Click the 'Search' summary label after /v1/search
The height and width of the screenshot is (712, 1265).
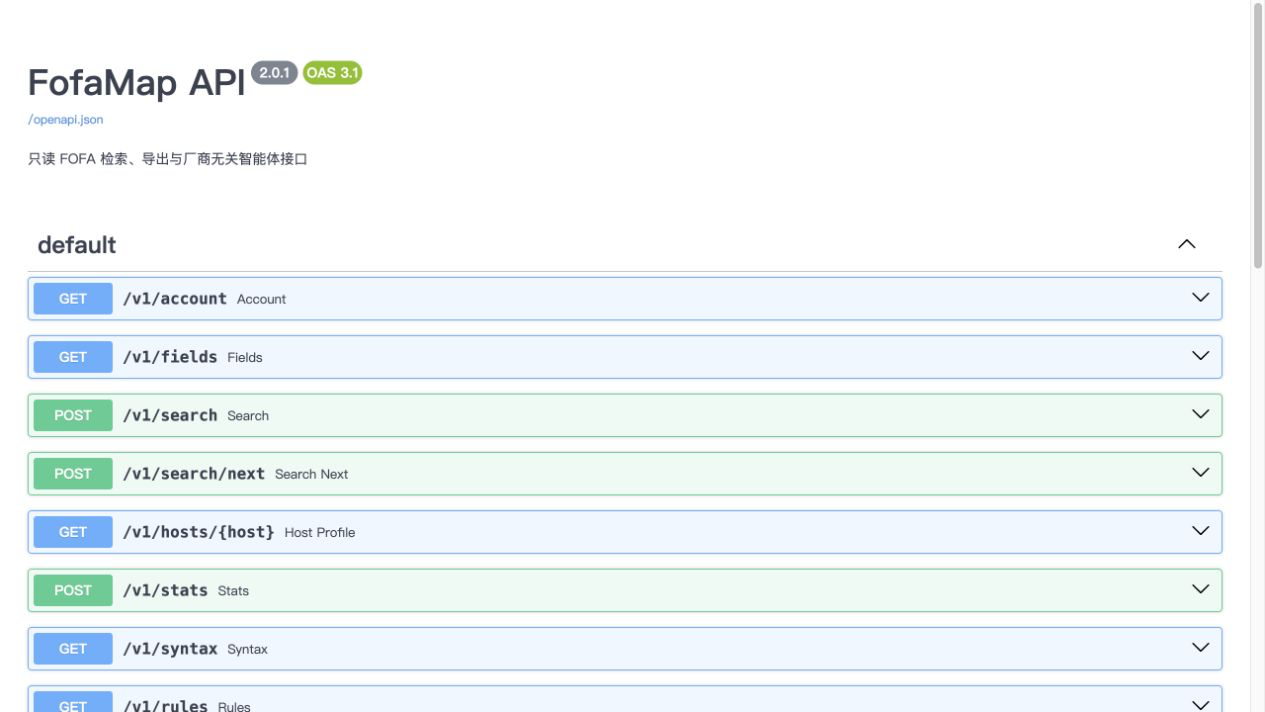tap(248, 416)
